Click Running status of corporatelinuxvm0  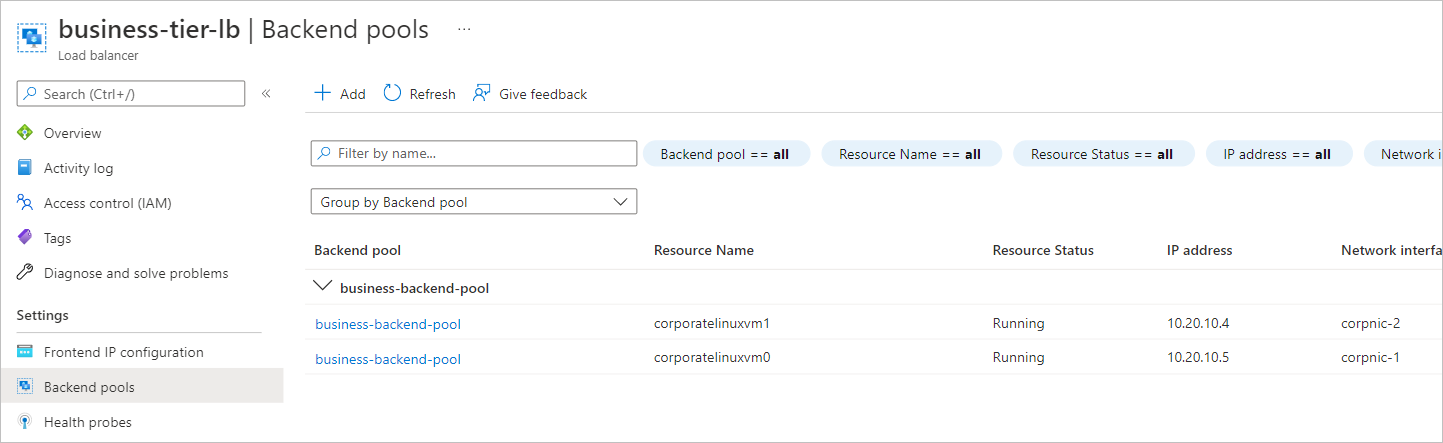tap(1018, 358)
